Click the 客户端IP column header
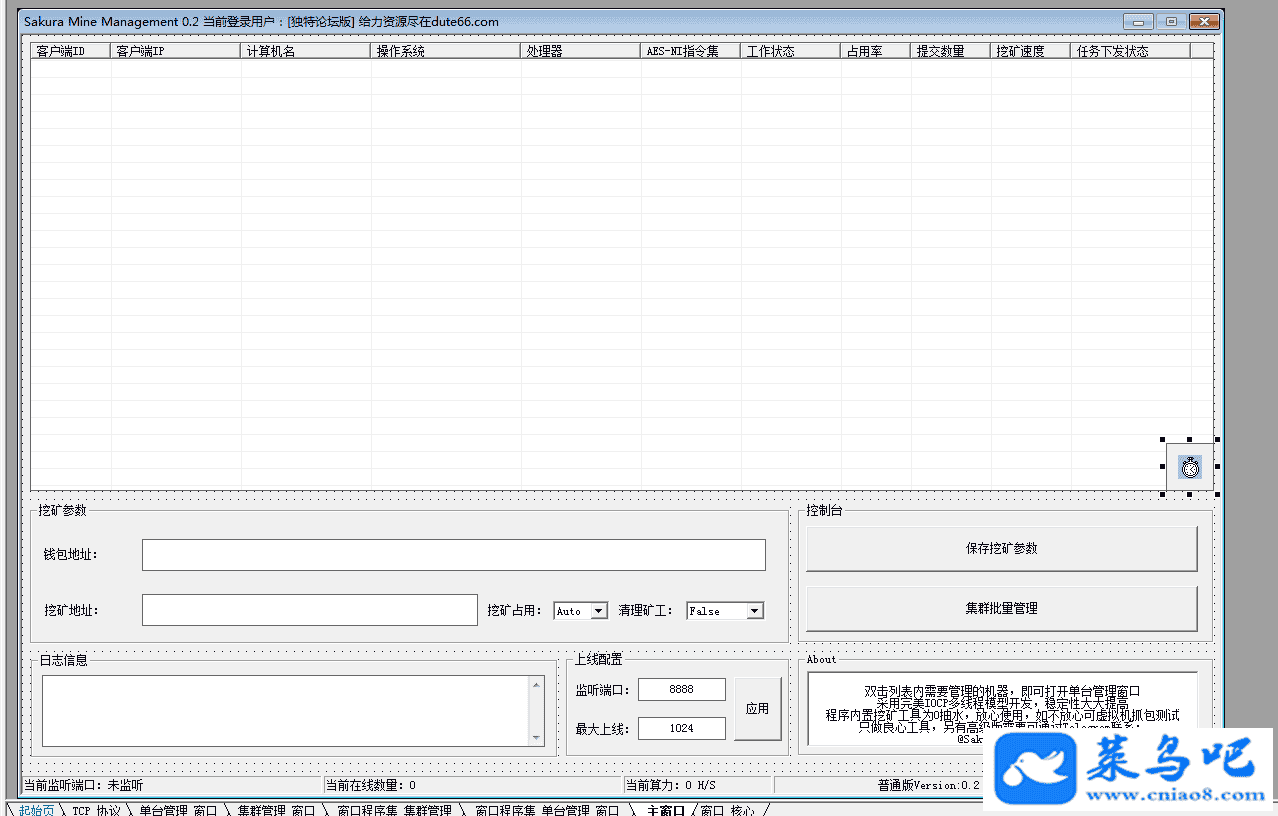The height and width of the screenshot is (816, 1278). (175, 51)
